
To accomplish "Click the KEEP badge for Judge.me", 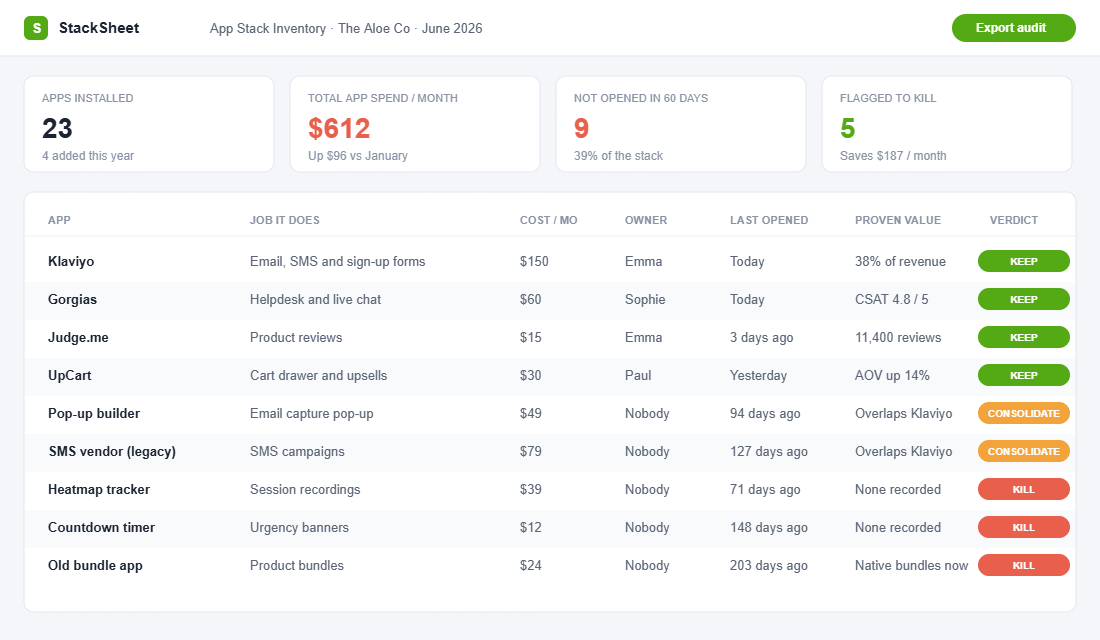I will coord(1024,337).
